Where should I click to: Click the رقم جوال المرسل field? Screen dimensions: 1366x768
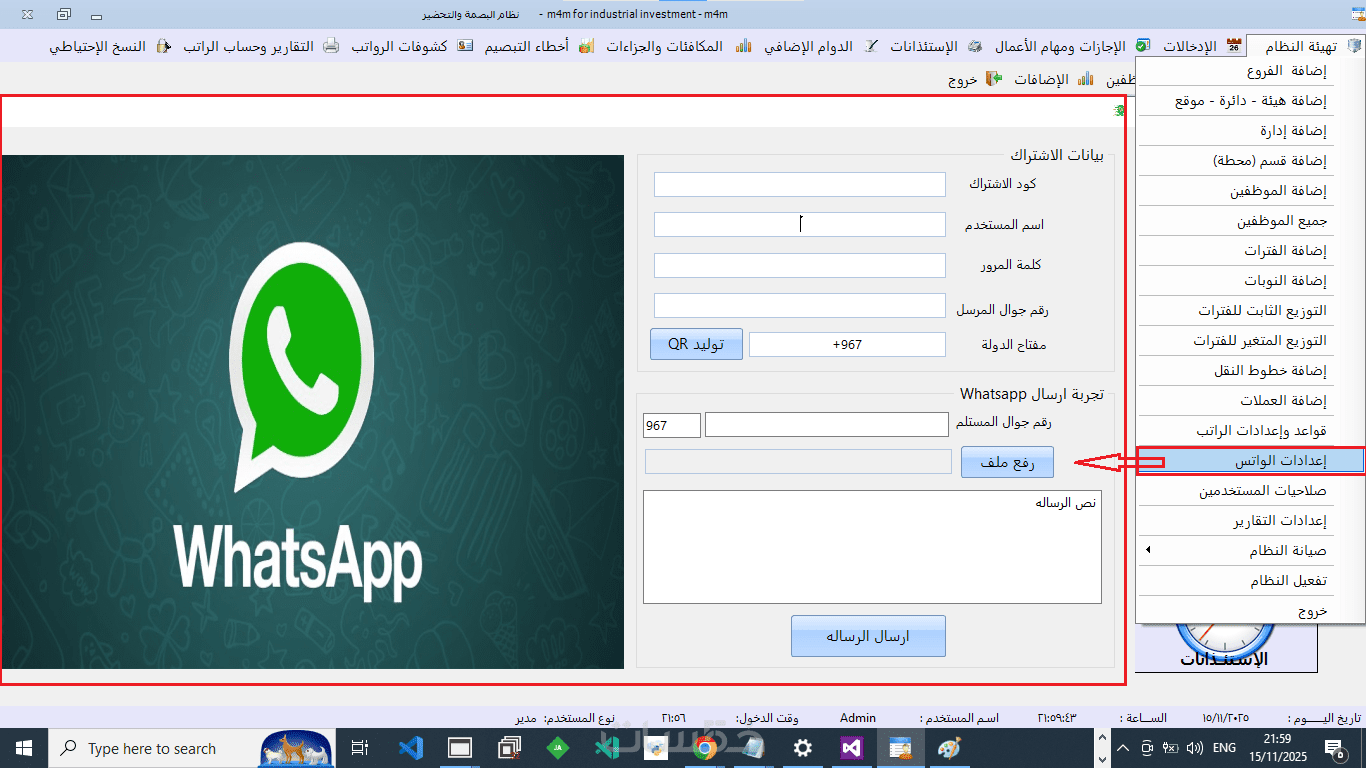(x=799, y=305)
